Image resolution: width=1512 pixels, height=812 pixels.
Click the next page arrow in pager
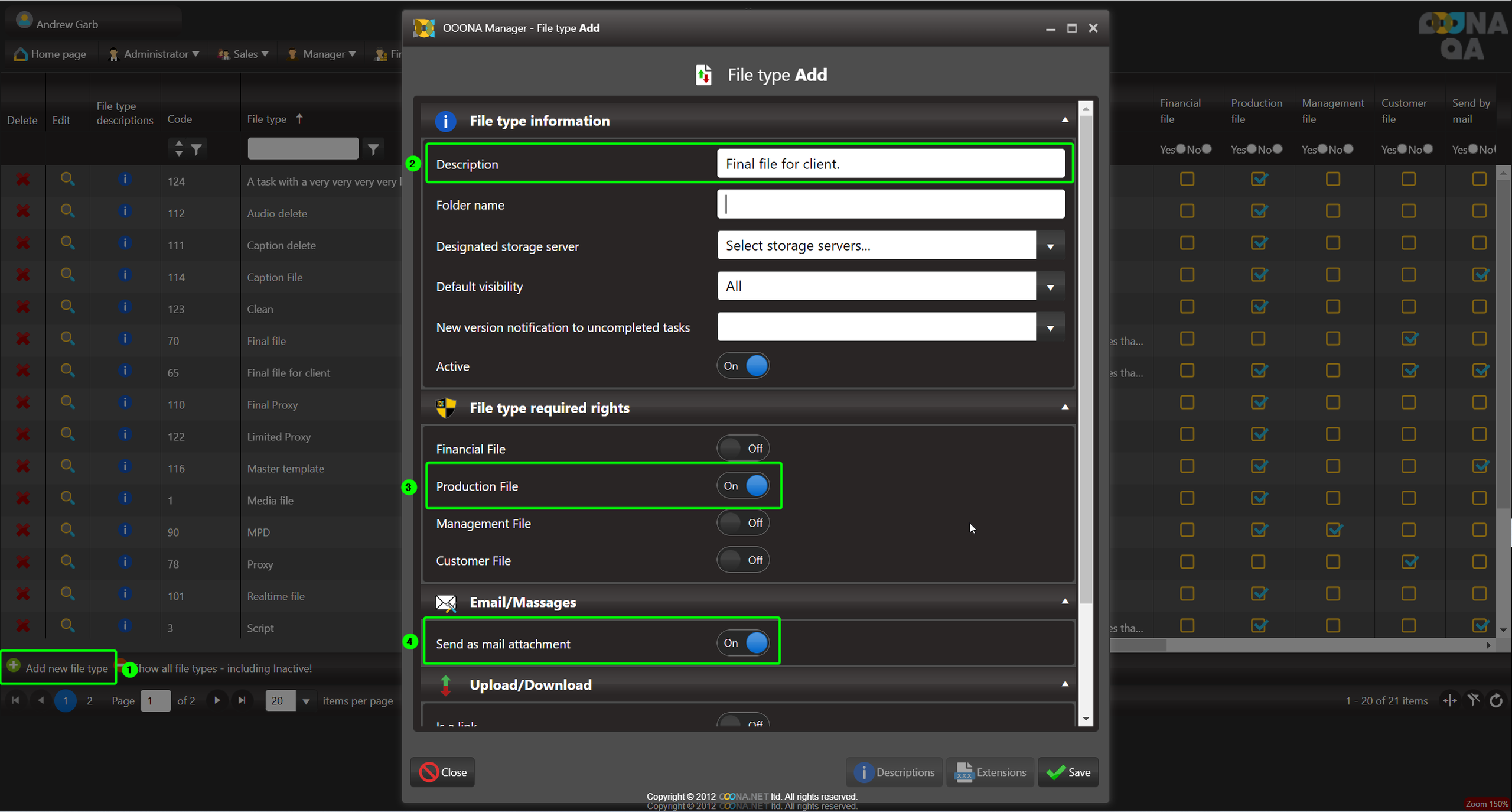click(217, 700)
